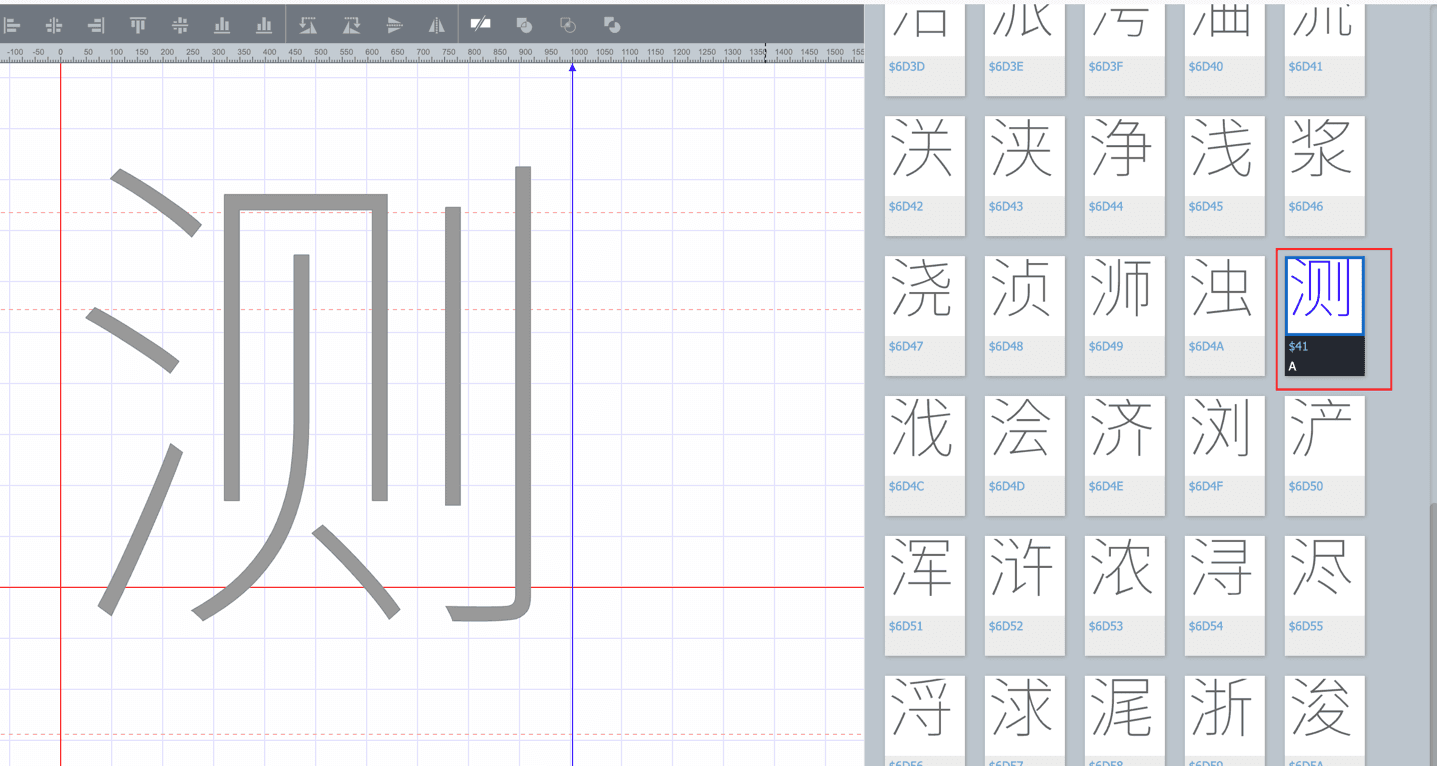
Task: Open the 浄 glyph card $6D44
Action: (1125, 176)
